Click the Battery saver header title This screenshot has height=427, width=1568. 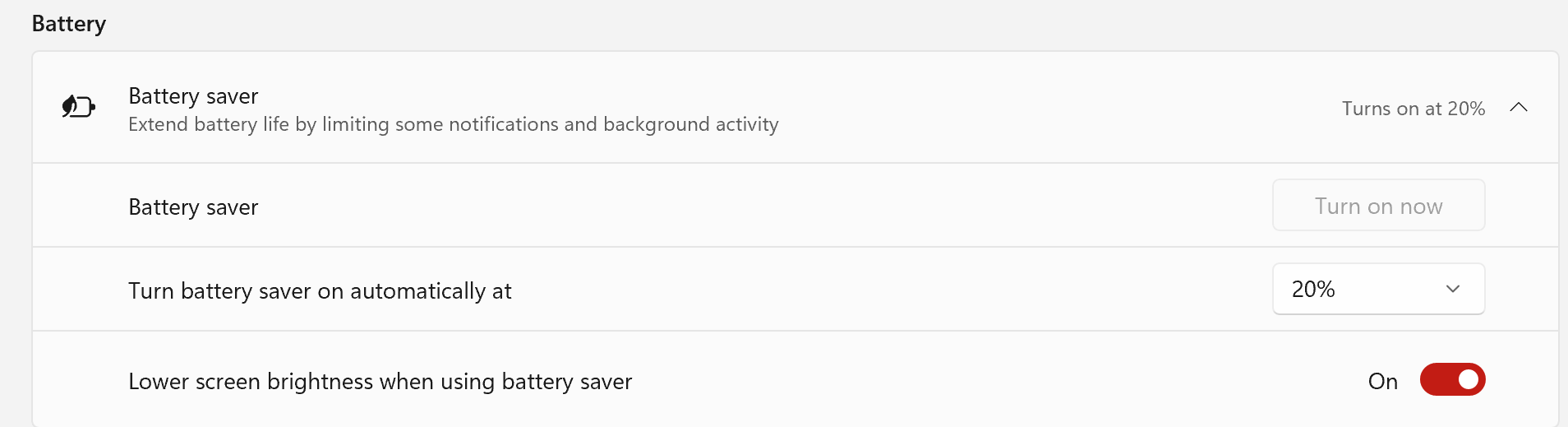pyautogui.click(x=193, y=96)
